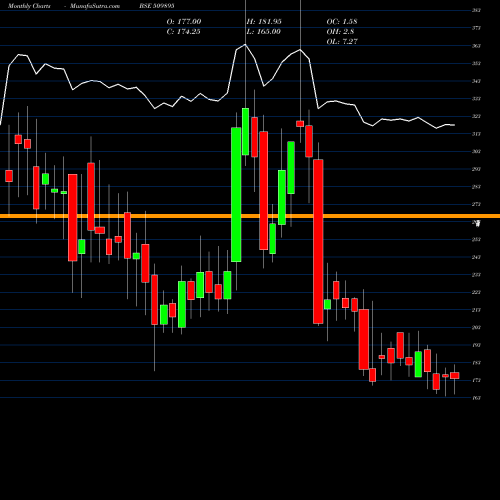Click the '273' price axis label

[x=476, y=204]
